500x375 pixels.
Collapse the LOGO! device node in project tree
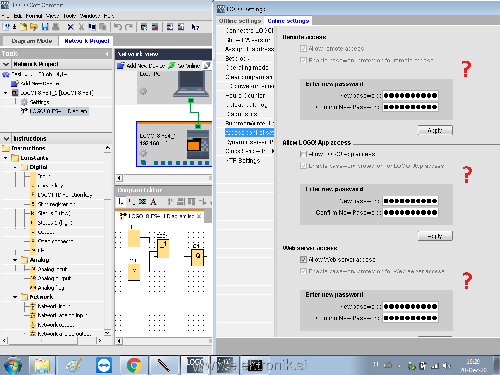(5, 93)
